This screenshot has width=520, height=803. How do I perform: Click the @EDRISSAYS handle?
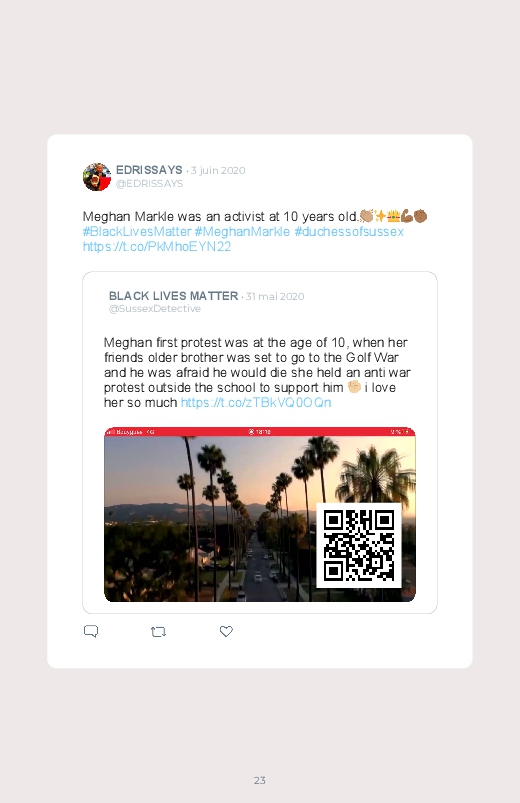[149, 183]
